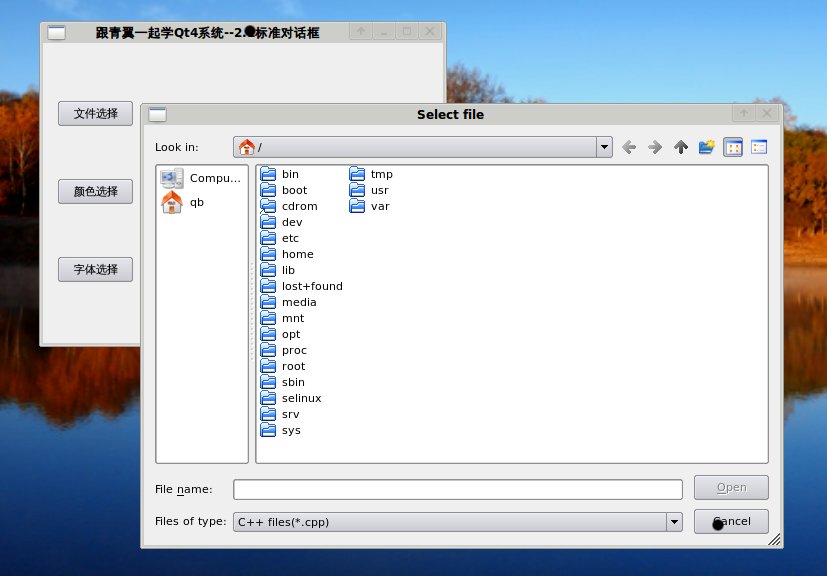Go to parent directory with up arrow
Viewport: 827px width, 576px height.
[681, 147]
